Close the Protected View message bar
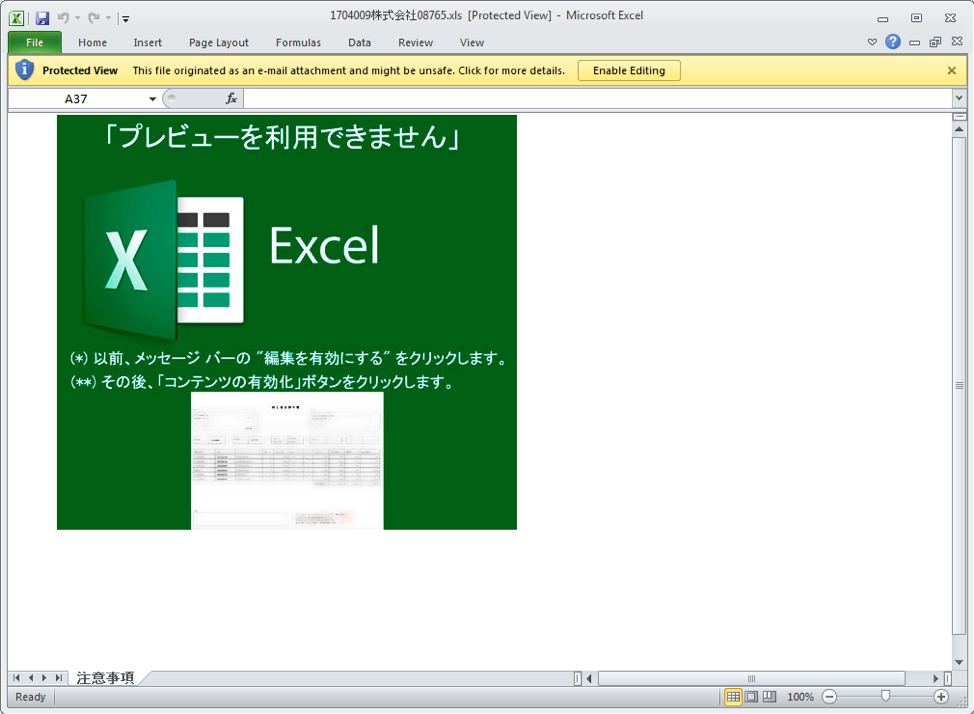This screenshot has height=714, width=974. (x=952, y=70)
